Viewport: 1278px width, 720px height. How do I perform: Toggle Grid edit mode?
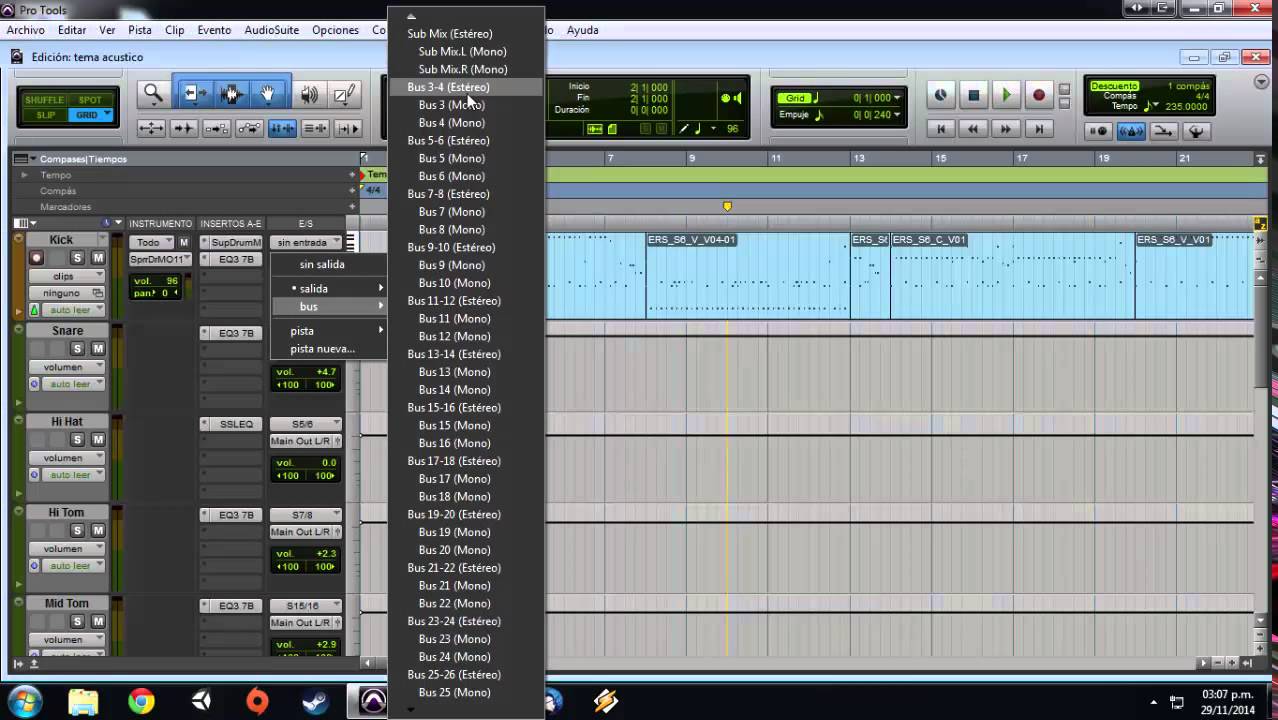pos(90,115)
